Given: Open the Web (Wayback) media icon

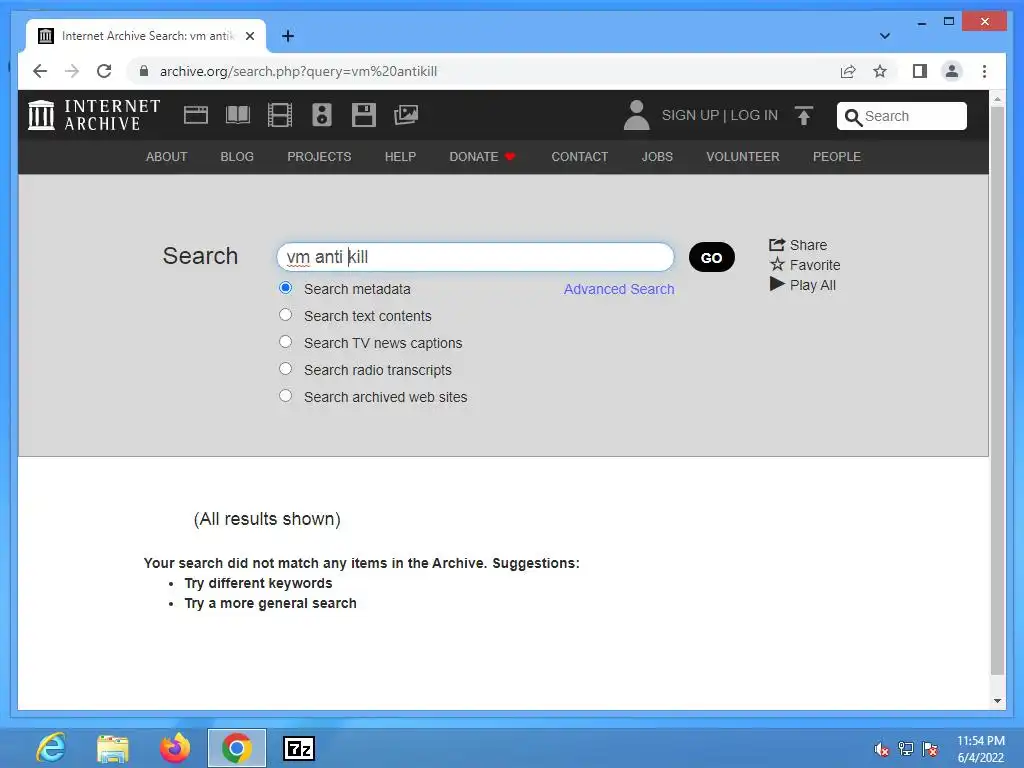Looking at the screenshot, I should click(x=195, y=116).
